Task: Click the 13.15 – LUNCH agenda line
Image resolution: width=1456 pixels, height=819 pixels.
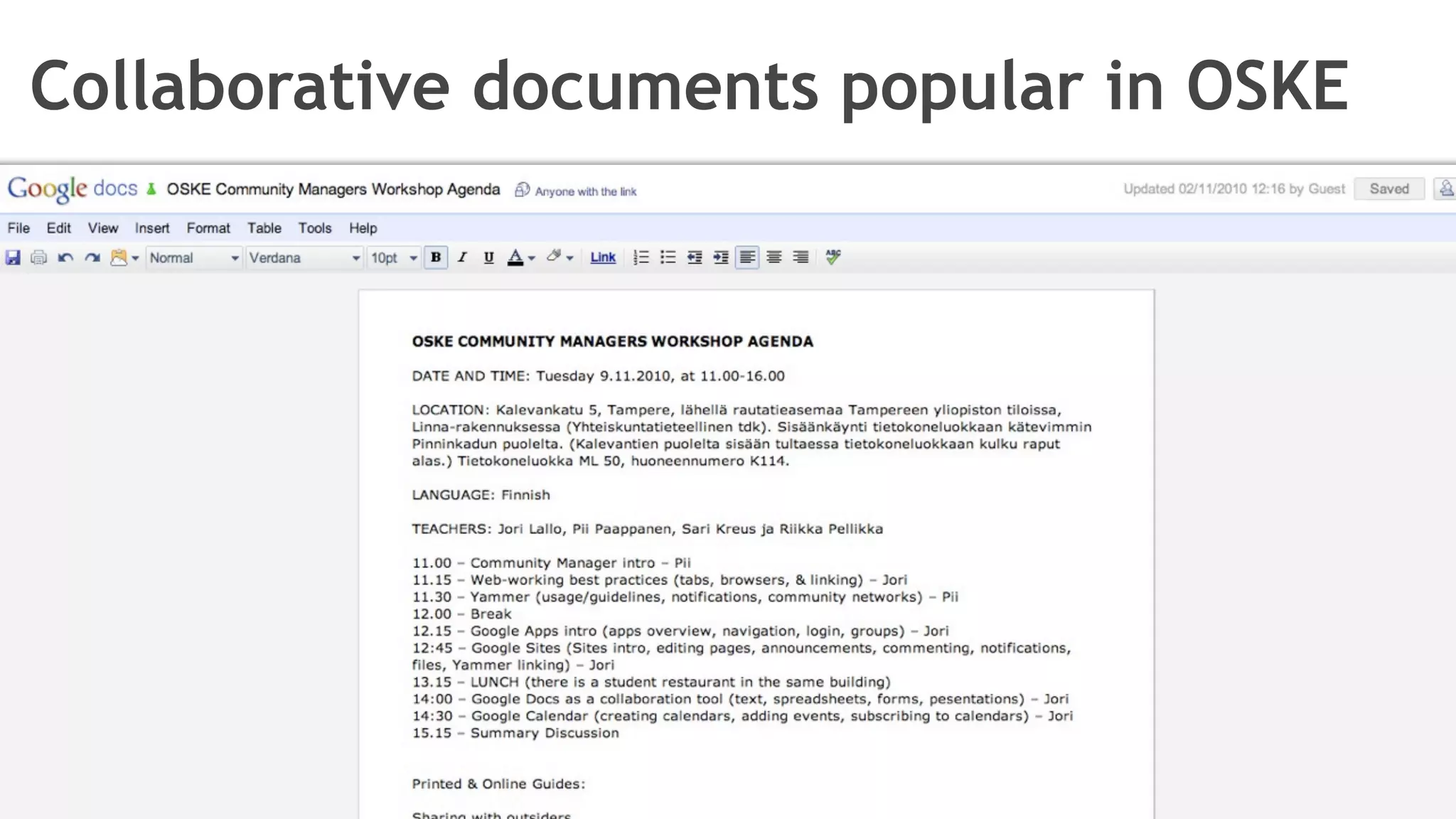Action: [x=651, y=682]
